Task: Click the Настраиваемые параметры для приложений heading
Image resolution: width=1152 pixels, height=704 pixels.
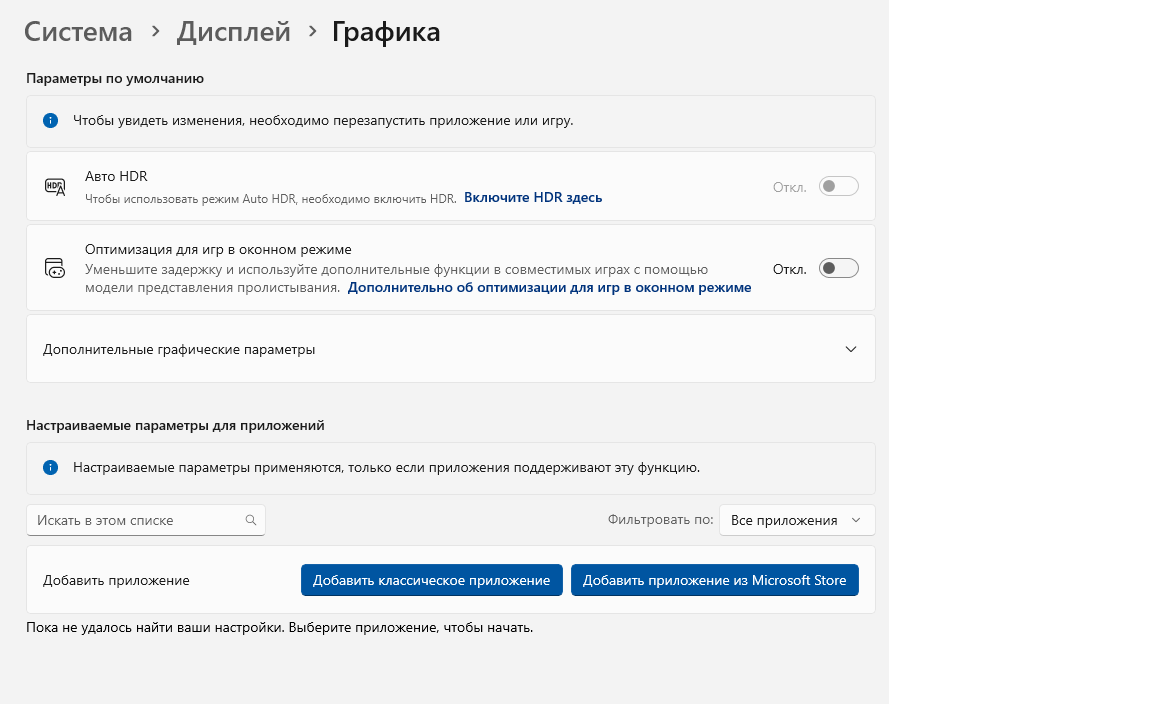Action: pyautogui.click(x=175, y=425)
